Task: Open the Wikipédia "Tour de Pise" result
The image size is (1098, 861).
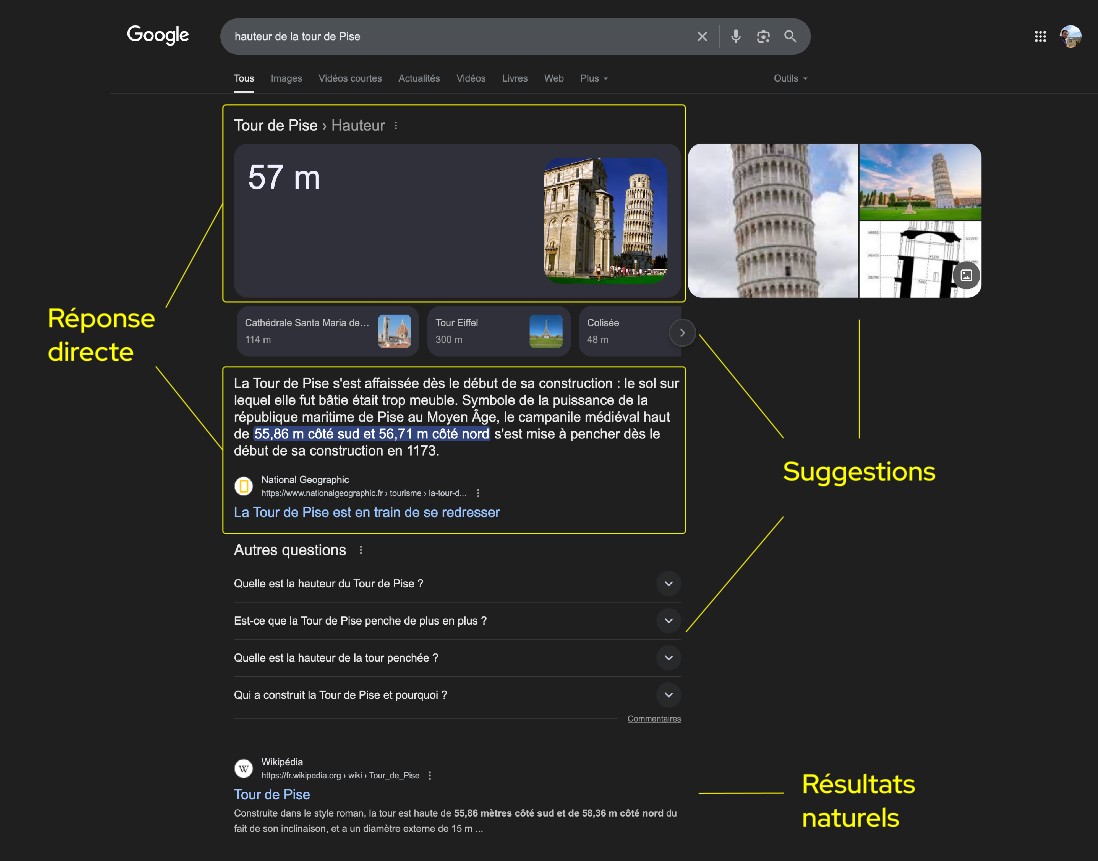Action: pos(272,794)
